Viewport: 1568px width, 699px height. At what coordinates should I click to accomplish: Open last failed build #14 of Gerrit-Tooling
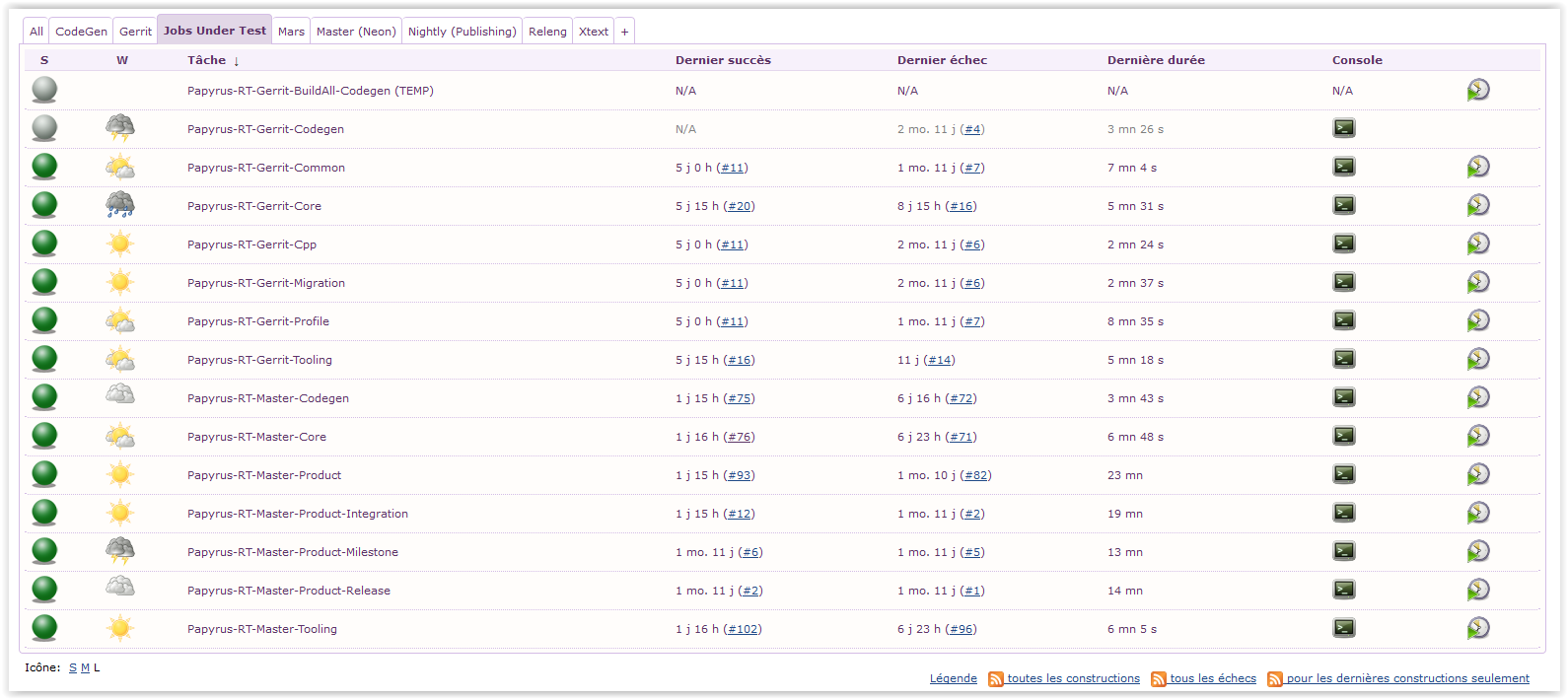pos(940,360)
